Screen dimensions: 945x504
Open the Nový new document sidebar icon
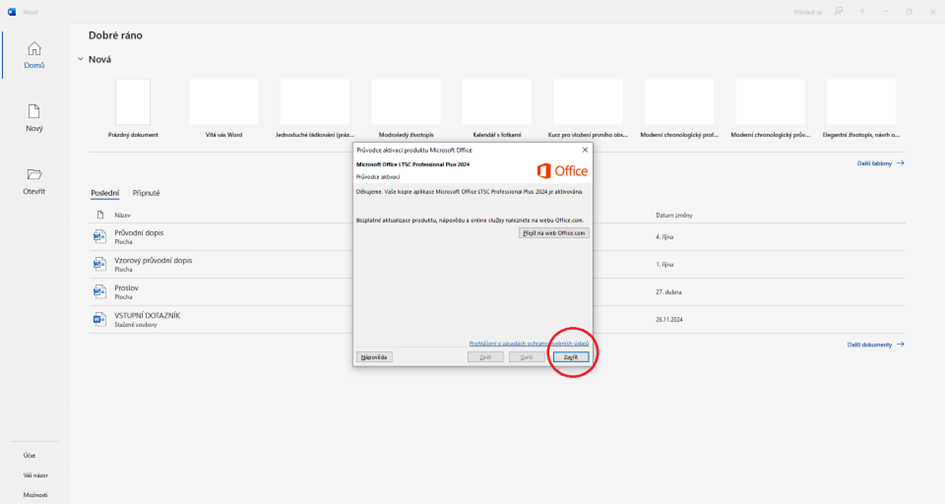(34, 112)
